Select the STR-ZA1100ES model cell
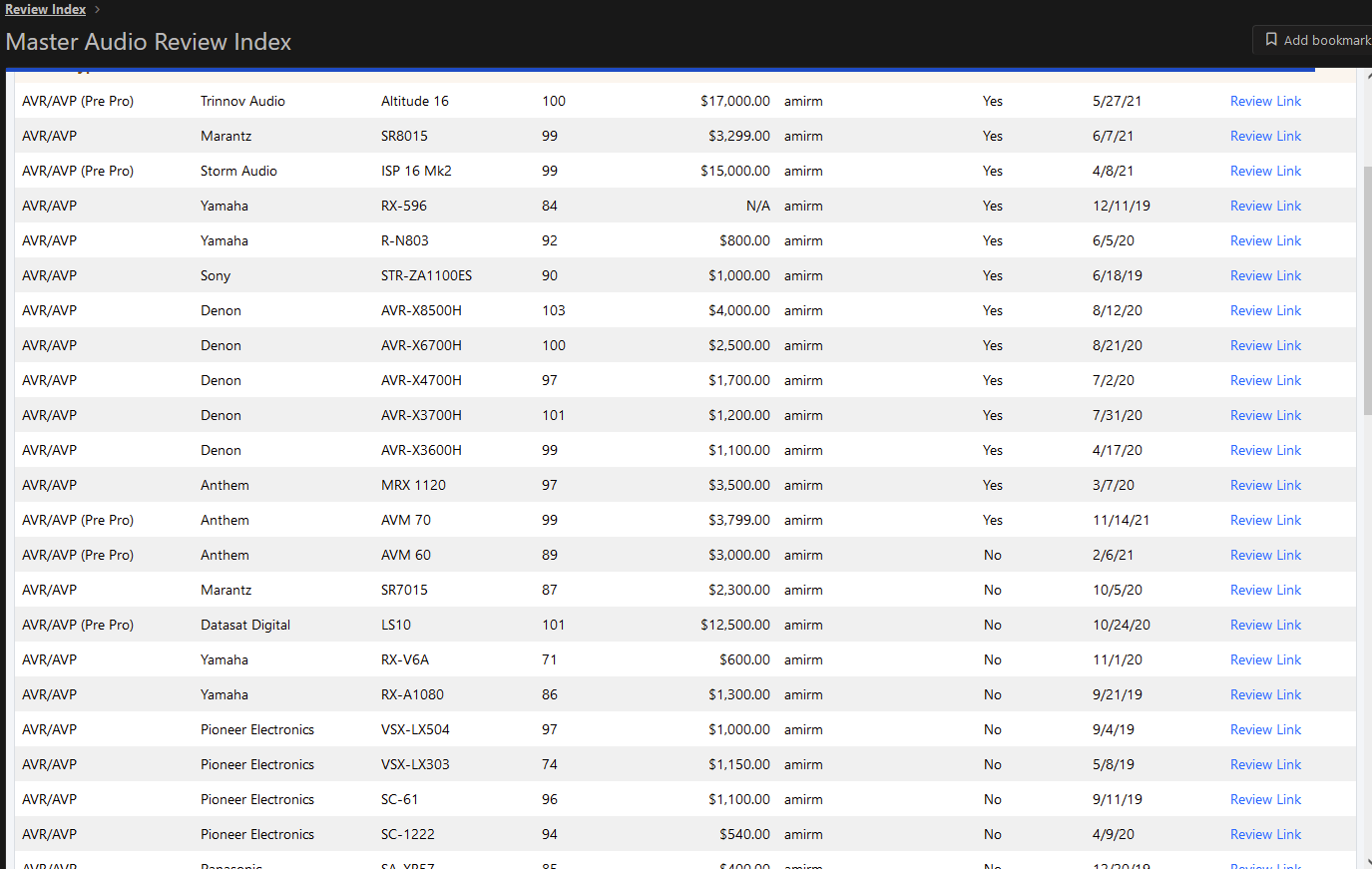1372x869 pixels. [426, 275]
